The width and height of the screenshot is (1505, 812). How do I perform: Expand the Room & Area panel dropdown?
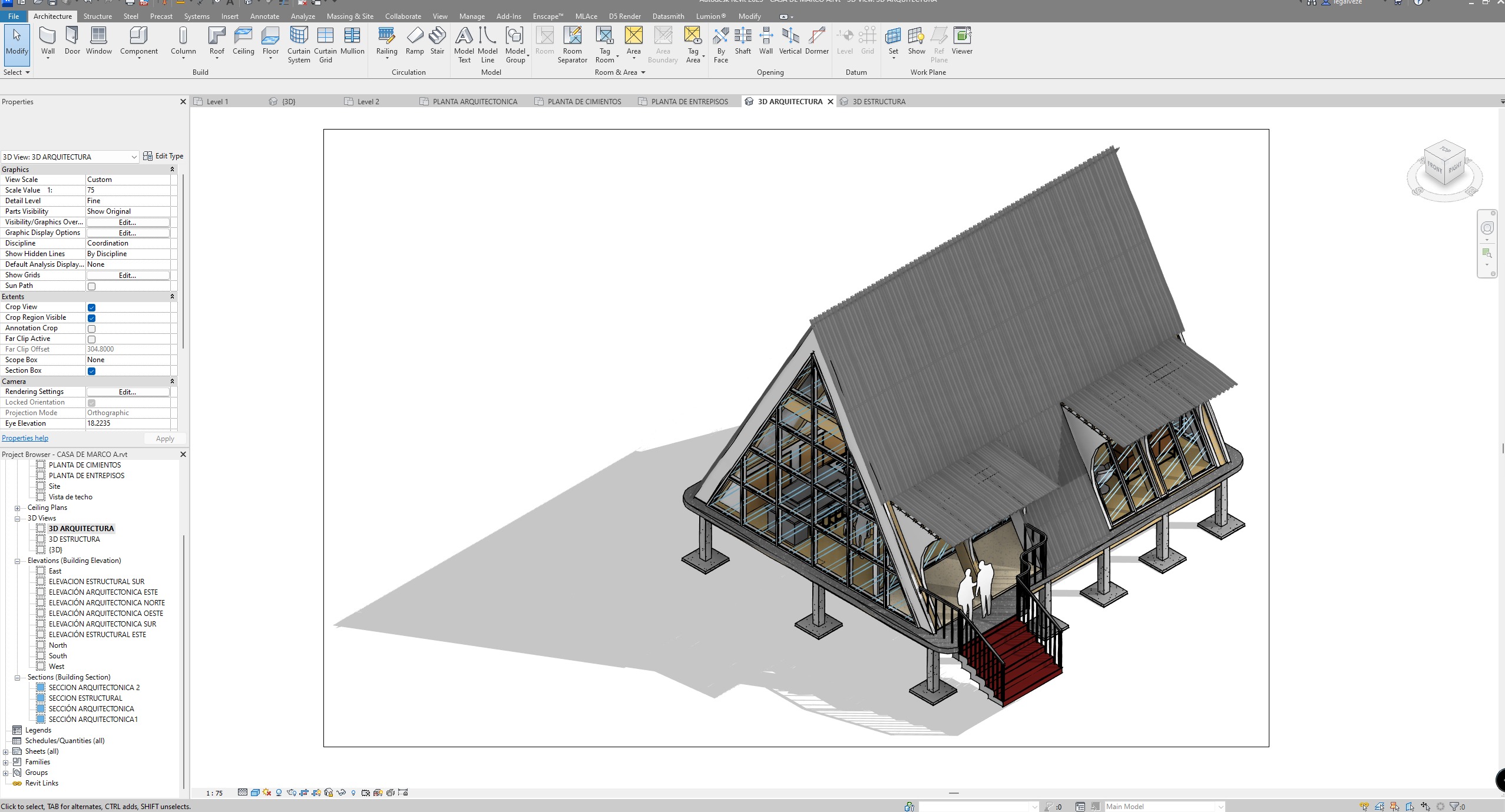pyautogui.click(x=620, y=72)
